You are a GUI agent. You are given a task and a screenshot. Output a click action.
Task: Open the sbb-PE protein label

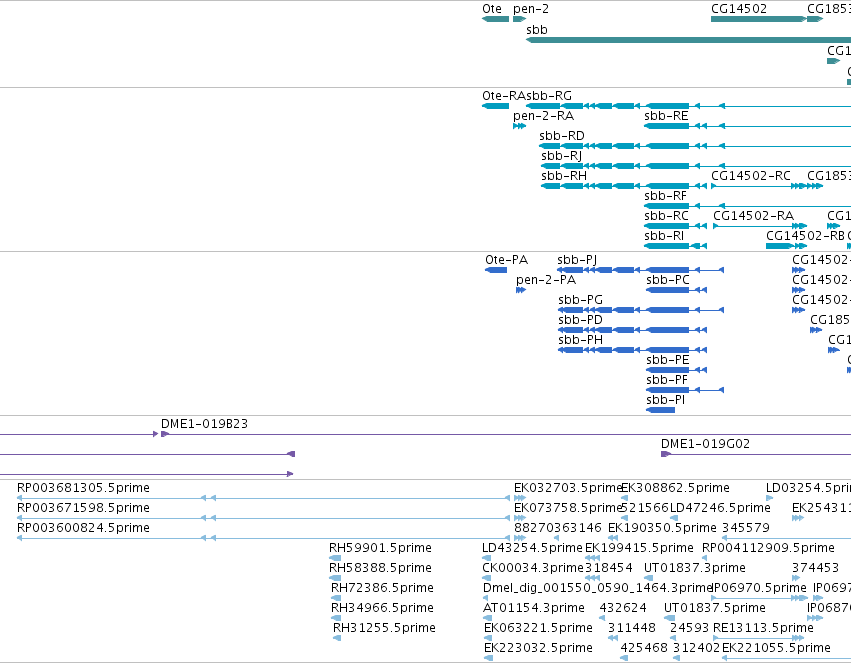(668, 360)
